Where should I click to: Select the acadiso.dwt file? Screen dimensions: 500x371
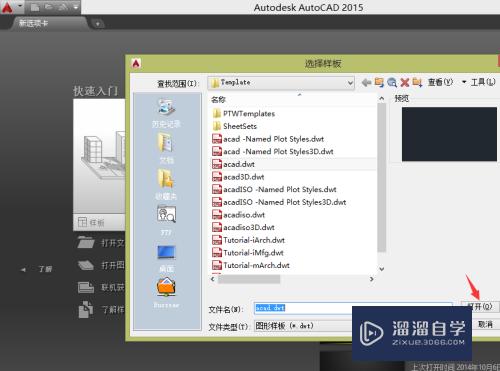click(x=238, y=215)
